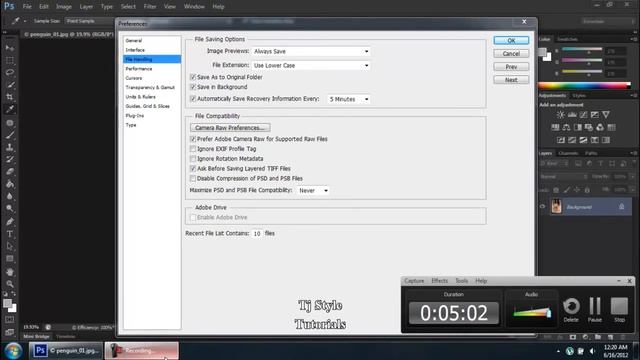Toggle Prefer Adobe Camera Raw checkbox

point(193,139)
